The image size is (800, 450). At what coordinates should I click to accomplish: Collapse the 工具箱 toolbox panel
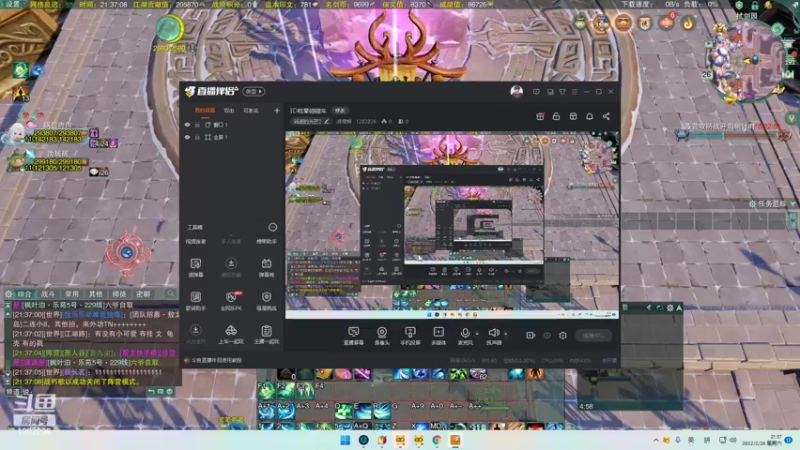[x=273, y=227]
